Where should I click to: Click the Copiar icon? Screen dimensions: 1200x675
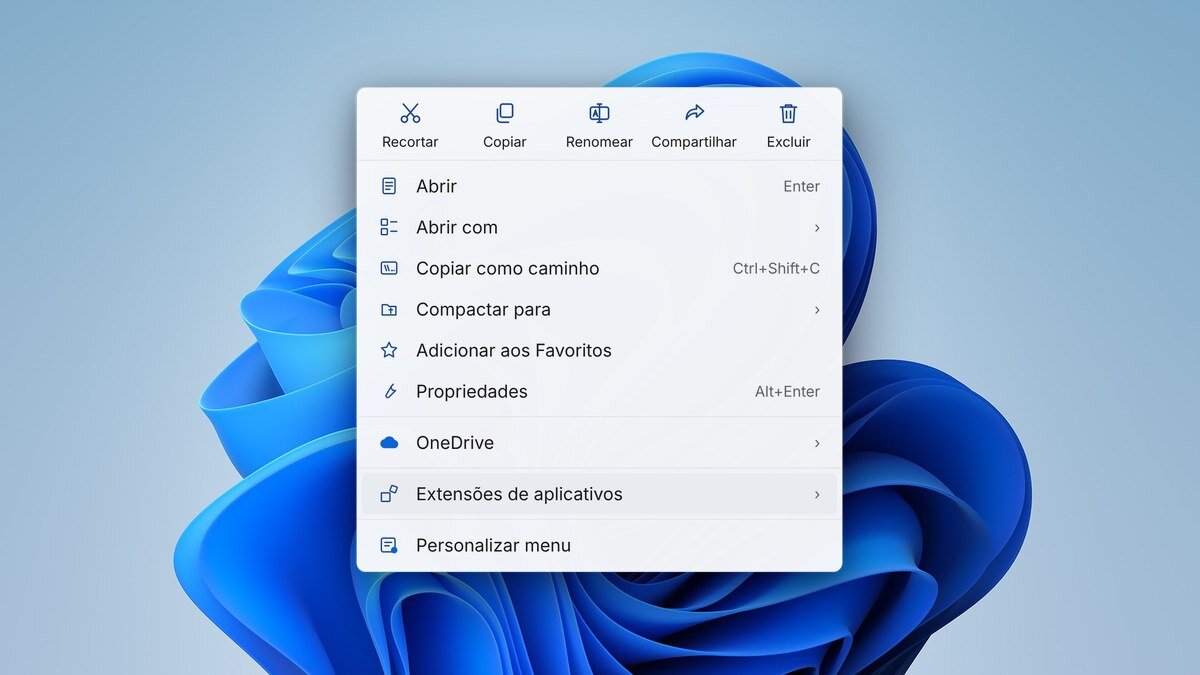tap(505, 113)
